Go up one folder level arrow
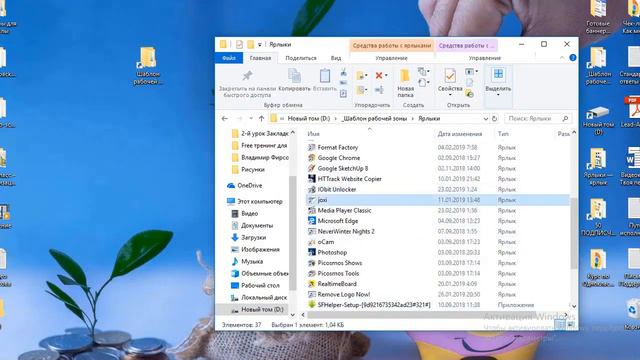Image resolution: width=640 pixels, height=360 pixels. click(261, 118)
